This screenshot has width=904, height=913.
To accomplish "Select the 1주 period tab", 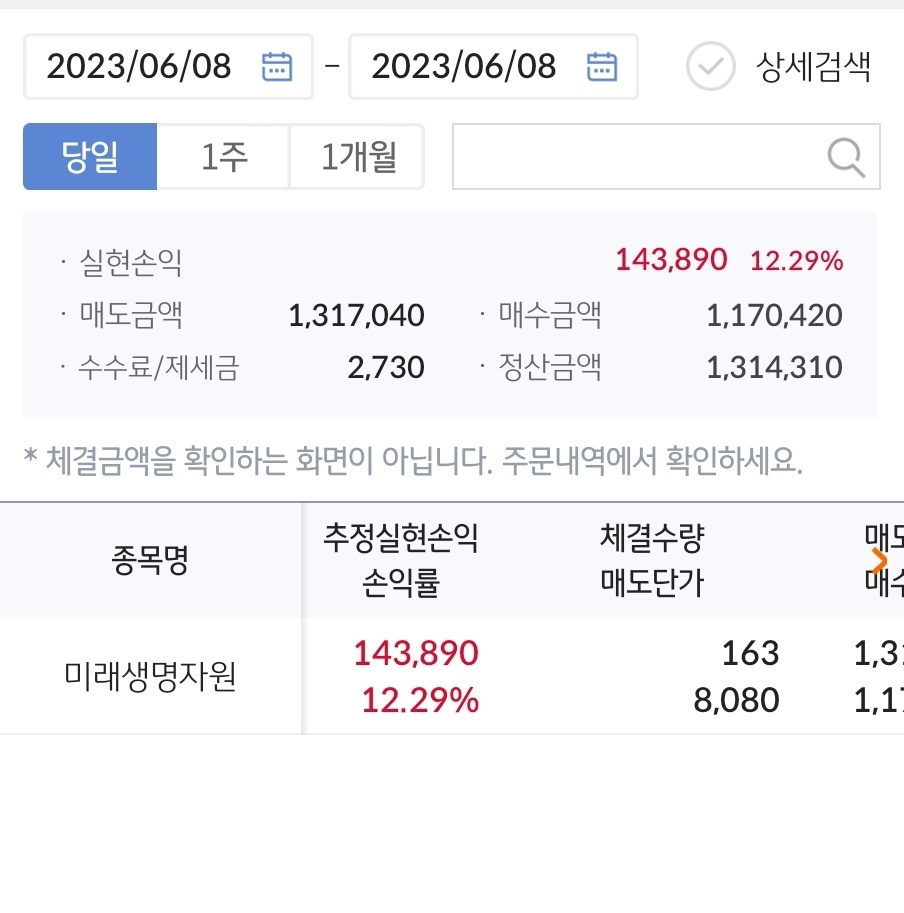I will coord(224,157).
